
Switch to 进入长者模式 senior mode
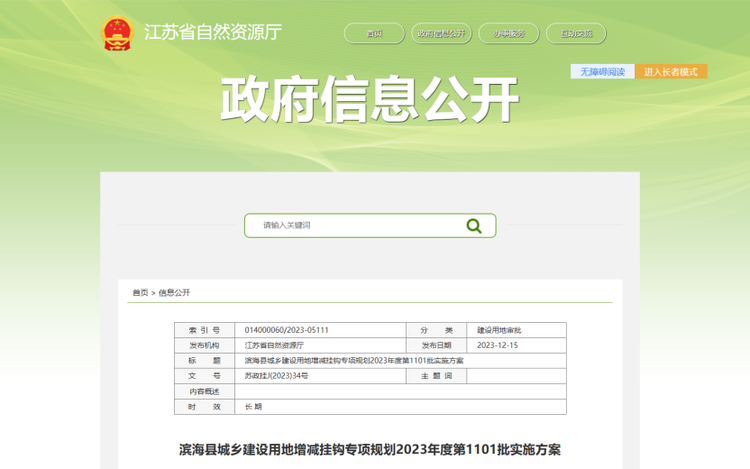point(670,72)
